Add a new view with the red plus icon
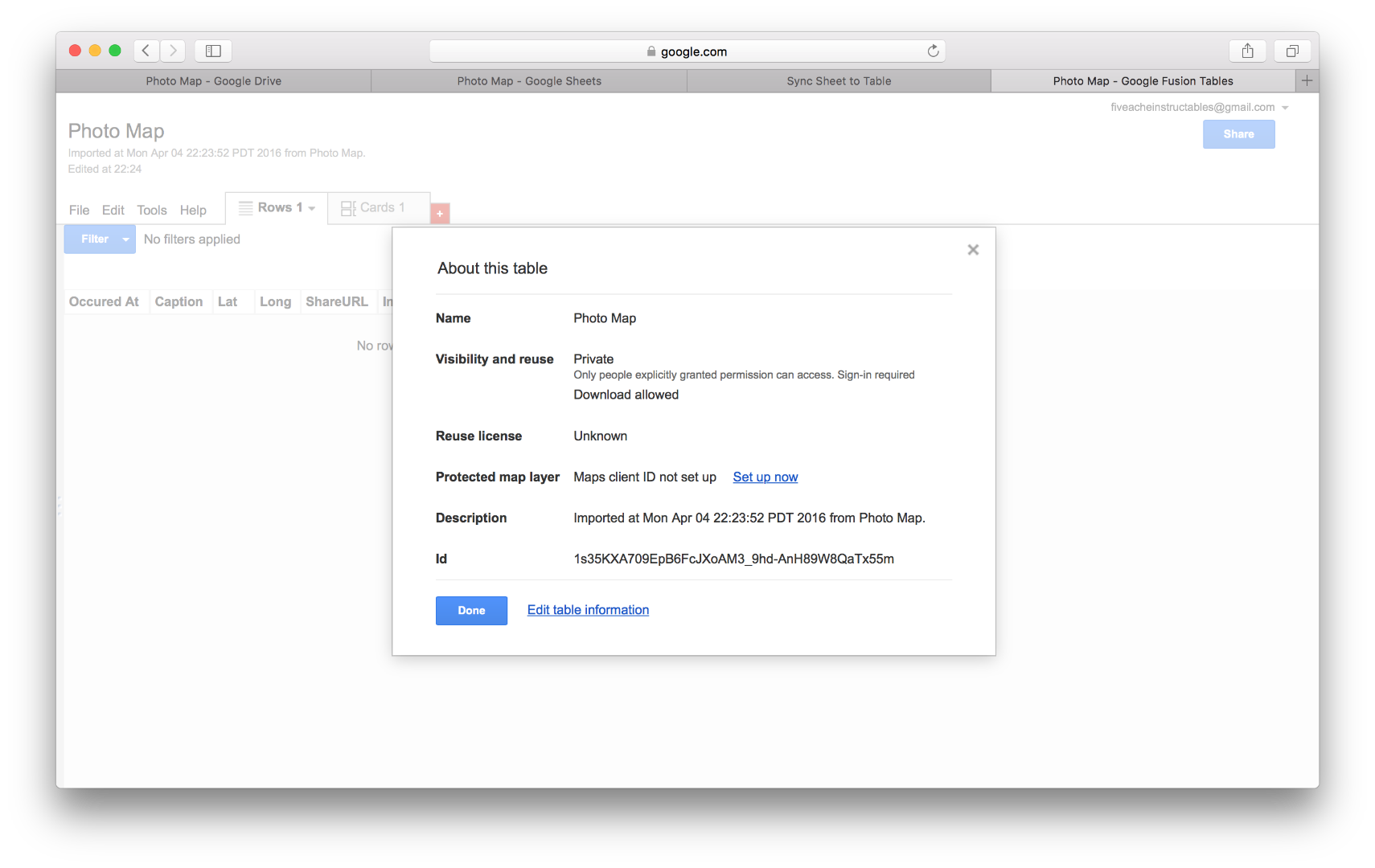The width and height of the screenshot is (1375, 868). (x=440, y=212)
